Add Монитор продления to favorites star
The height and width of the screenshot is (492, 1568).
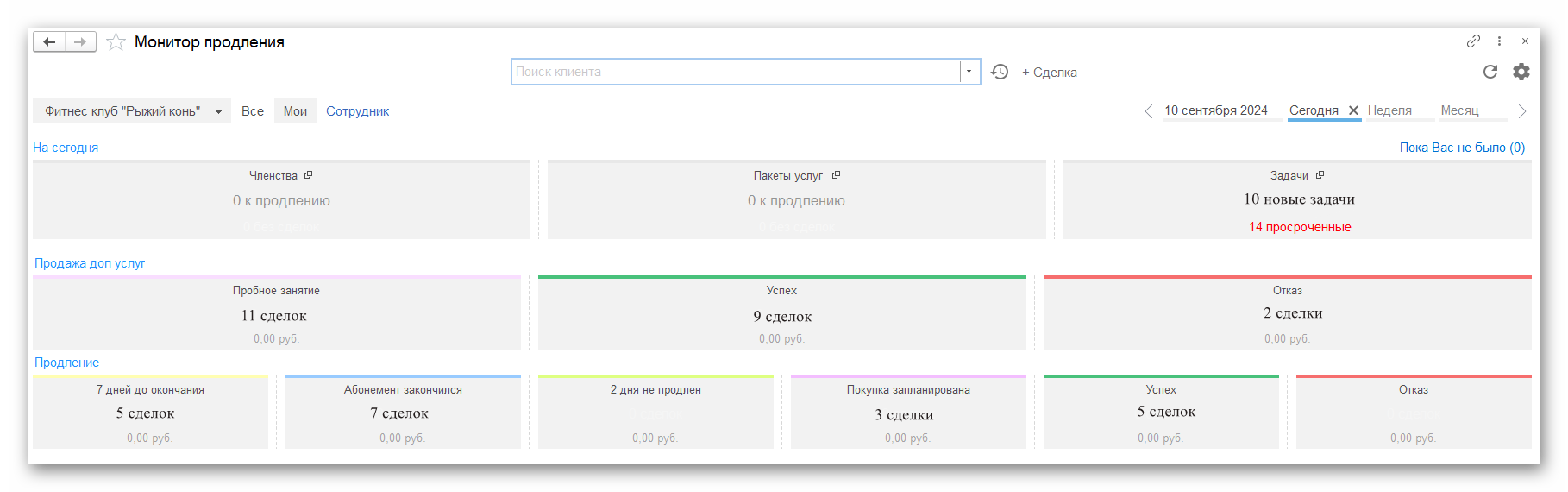tap(116, 42)
